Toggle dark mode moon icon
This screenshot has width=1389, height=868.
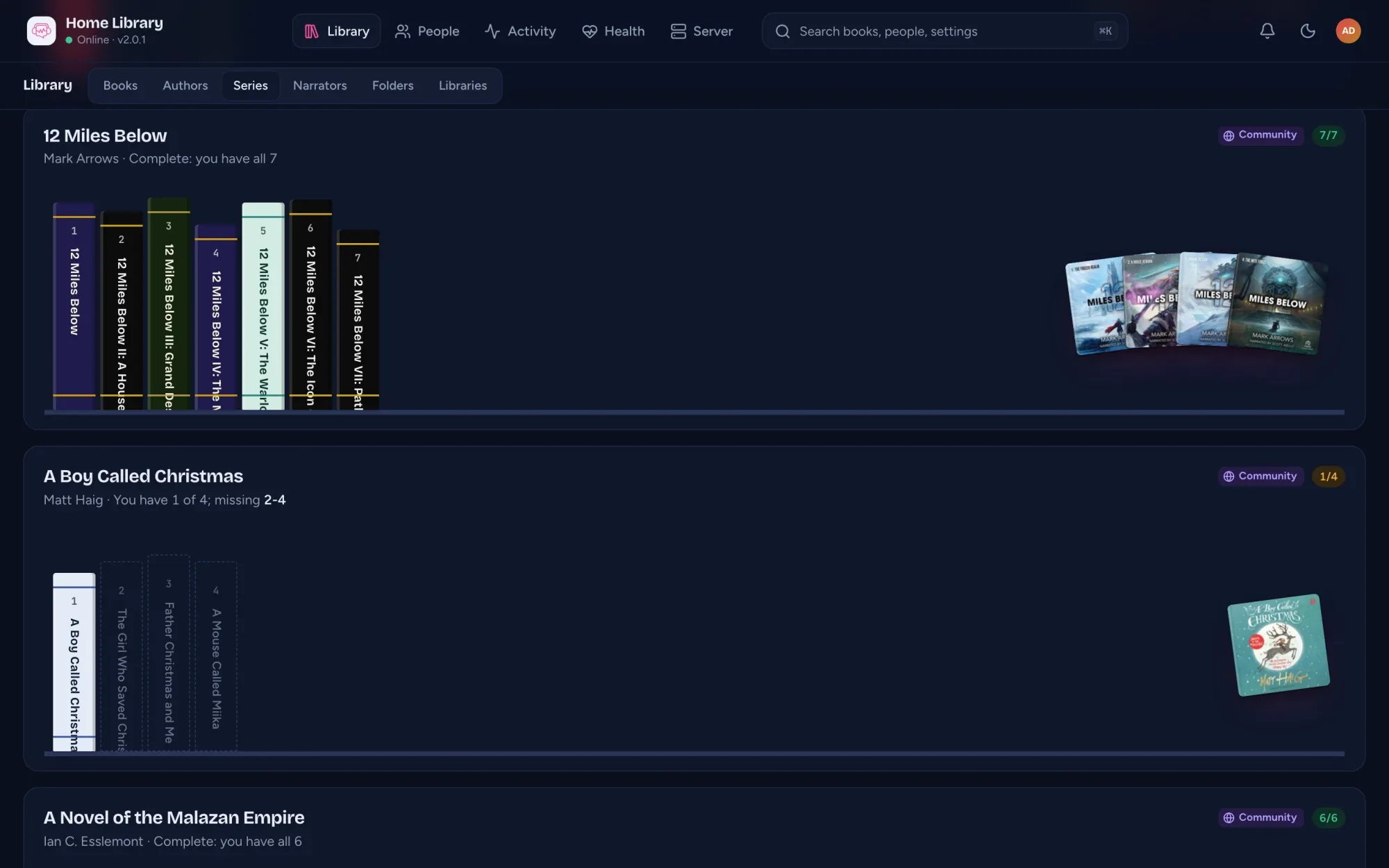coord(1307,31)
